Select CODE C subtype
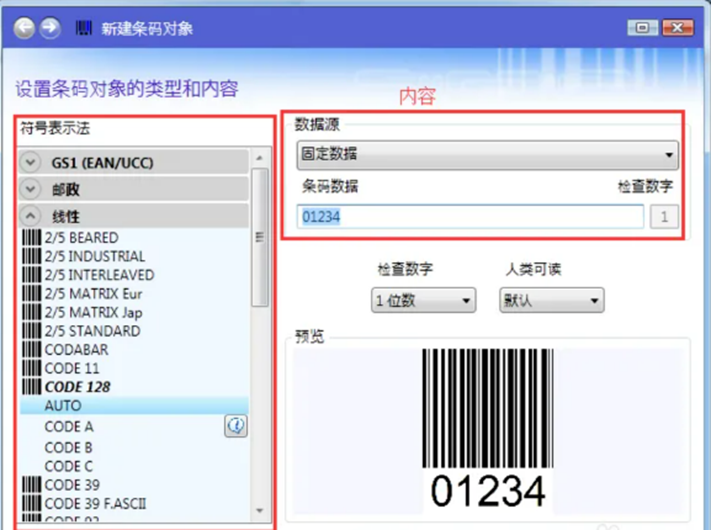 (68, 466)
